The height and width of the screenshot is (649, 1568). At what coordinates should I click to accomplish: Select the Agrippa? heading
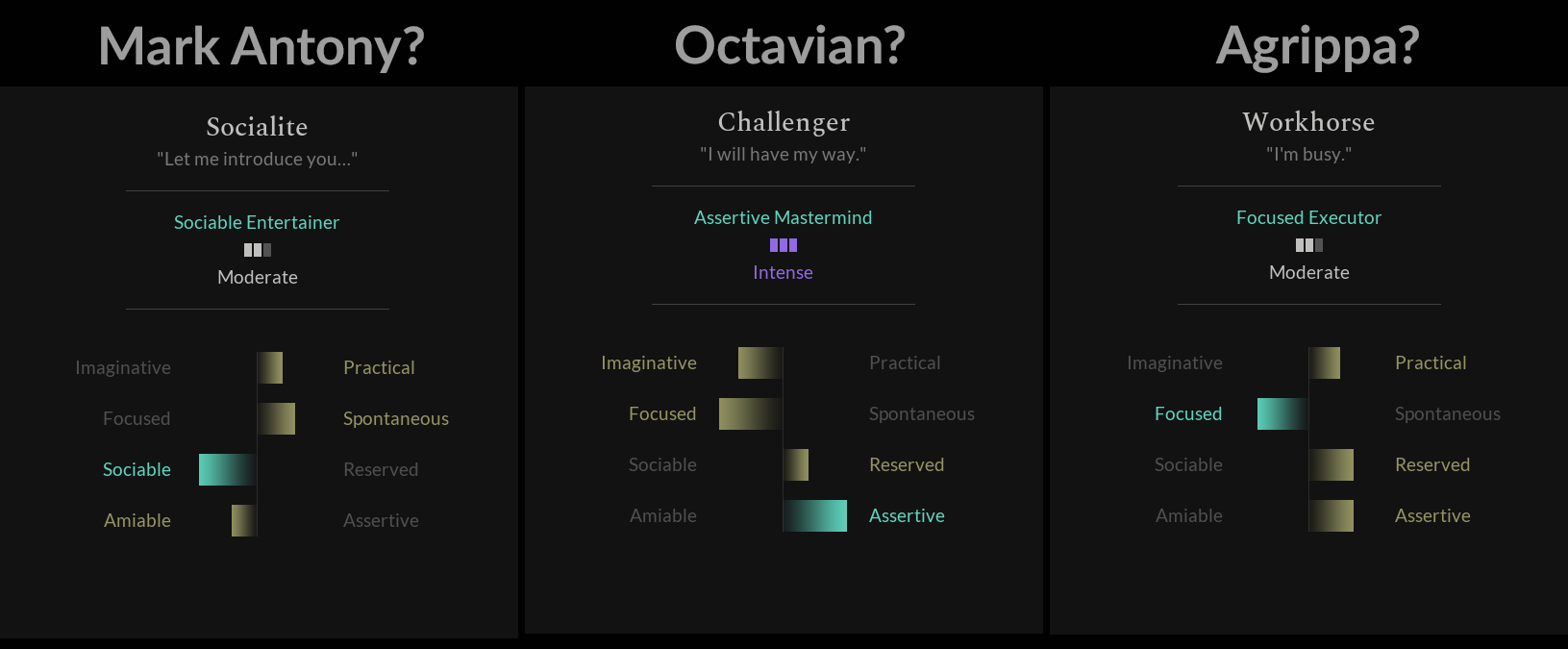[x=1318, y=46]
